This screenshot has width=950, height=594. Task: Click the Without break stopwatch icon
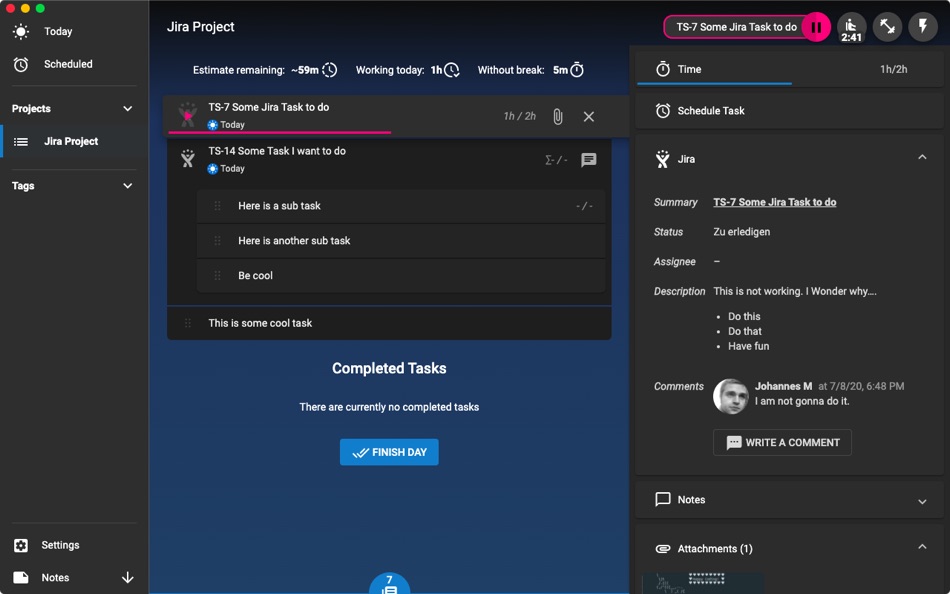click(577, 70)
